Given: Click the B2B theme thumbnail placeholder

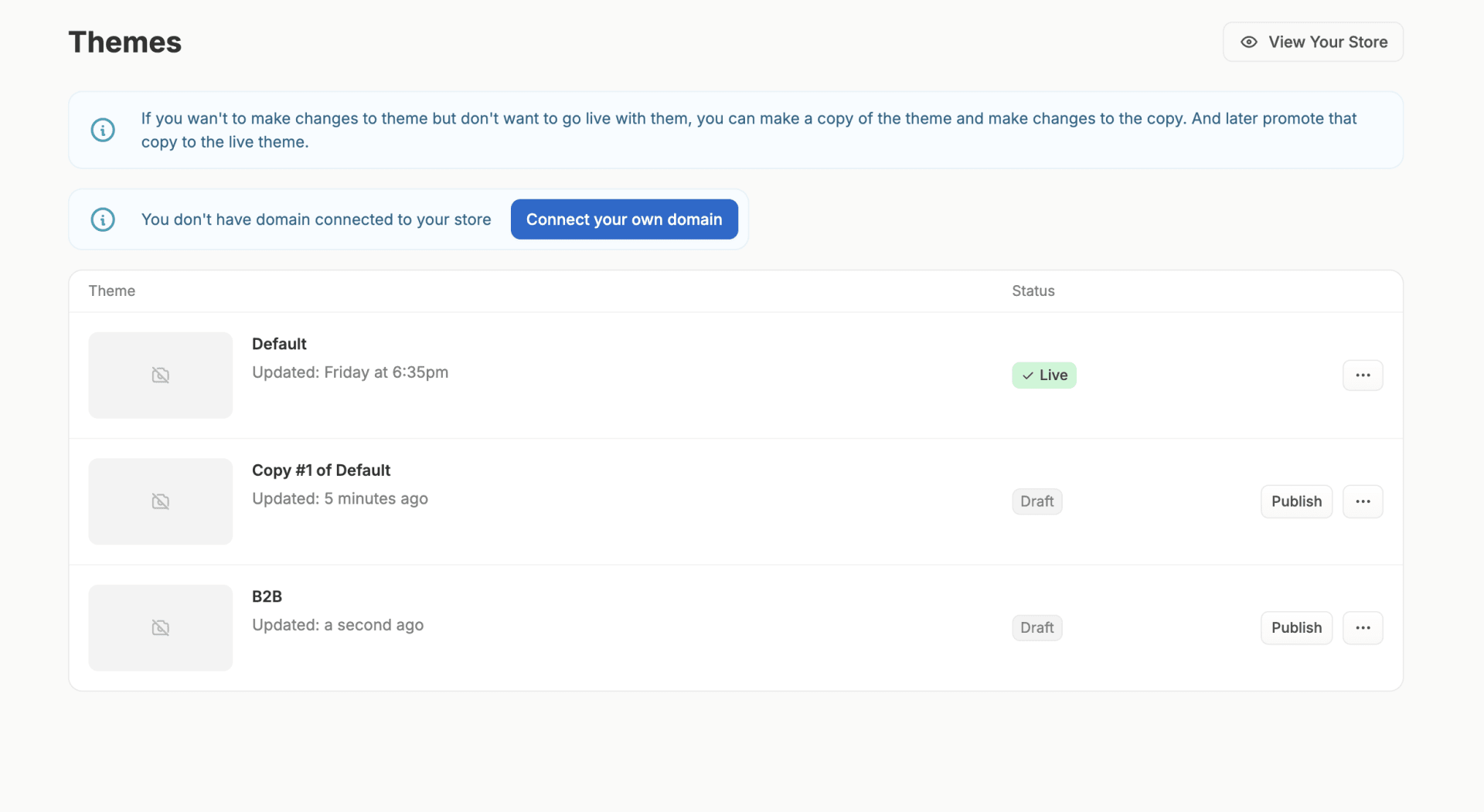Looking at the screenshot, I should (x=161, y=628).
